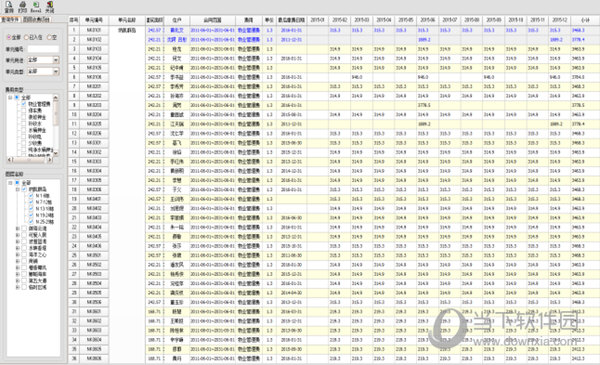Toggle the 全部 checkbox in the fee type tree
The image size is (600, 365).
click(x=17, y=98)
